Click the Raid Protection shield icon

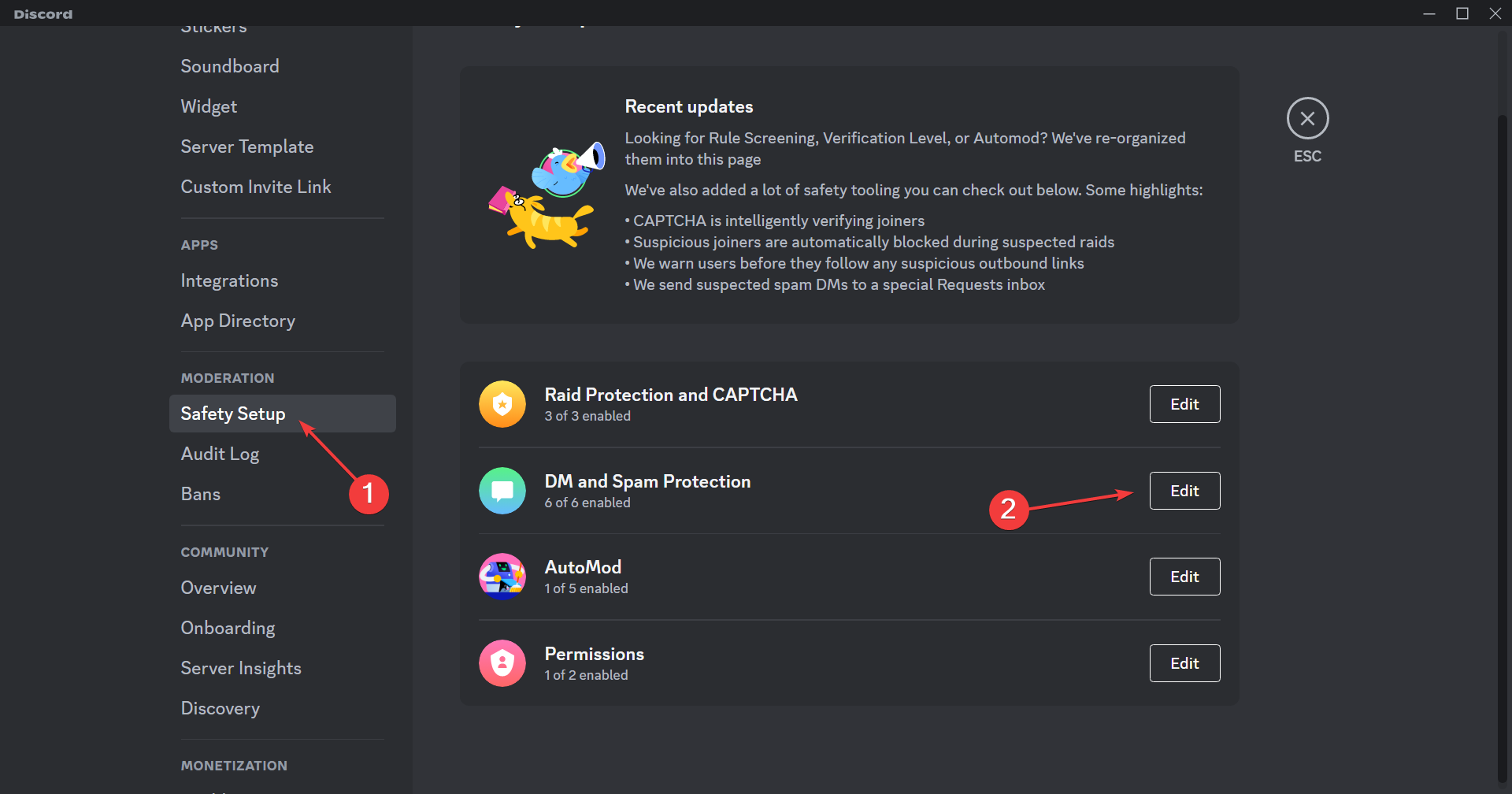click(x=502, y=404)
